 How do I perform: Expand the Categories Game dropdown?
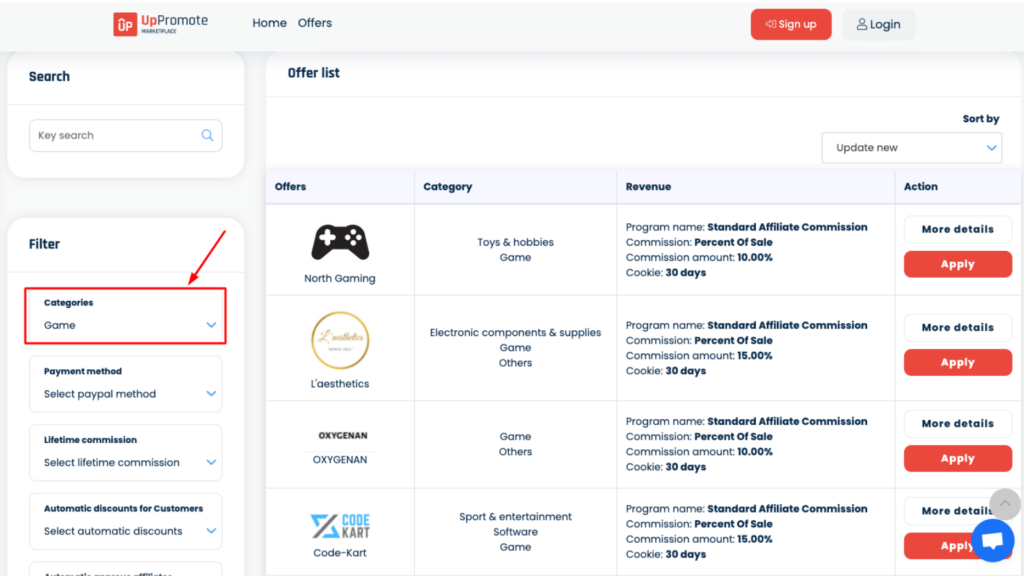125,315
